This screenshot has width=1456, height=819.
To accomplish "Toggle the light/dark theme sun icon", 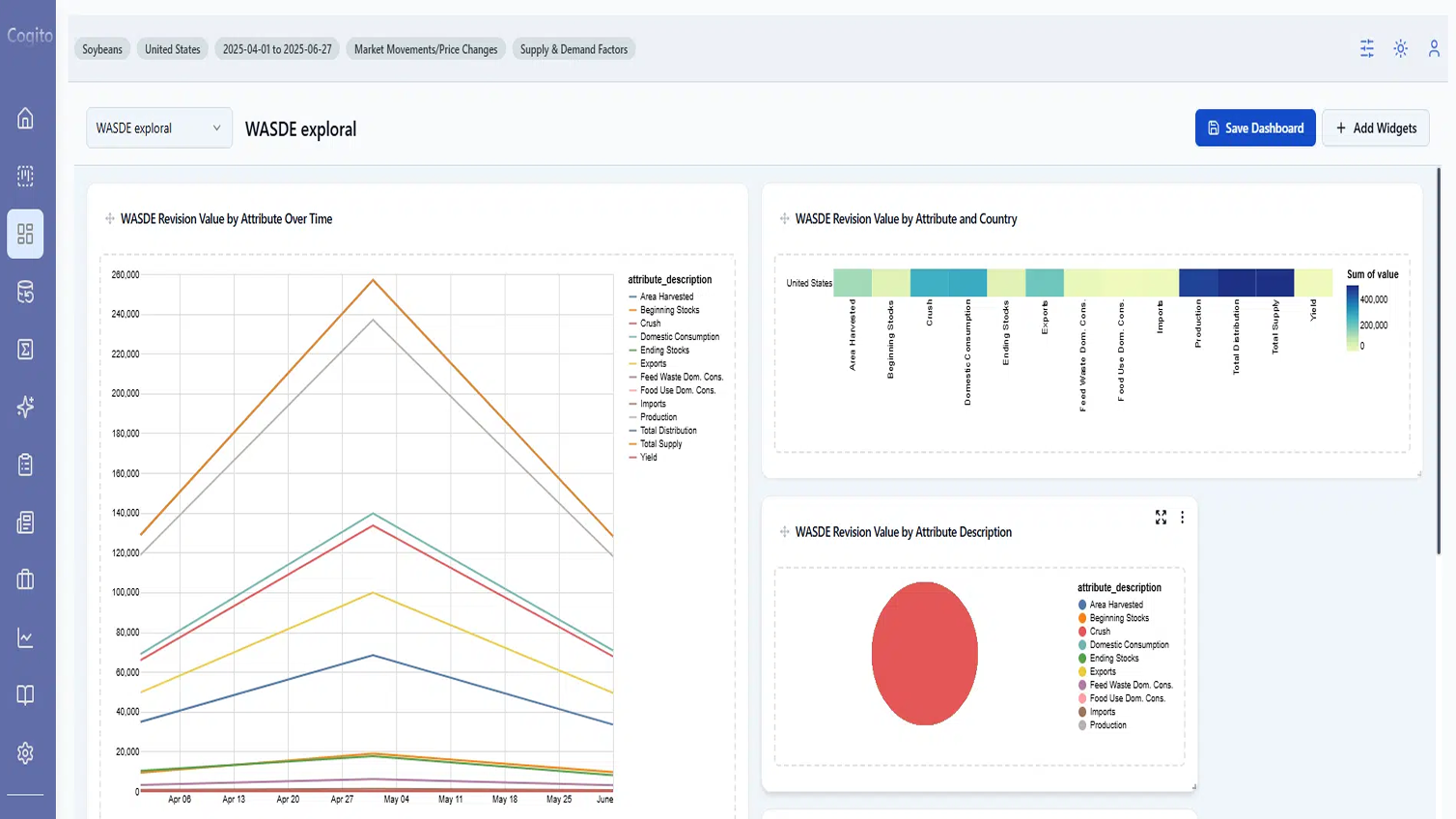I will (1400, 48).
